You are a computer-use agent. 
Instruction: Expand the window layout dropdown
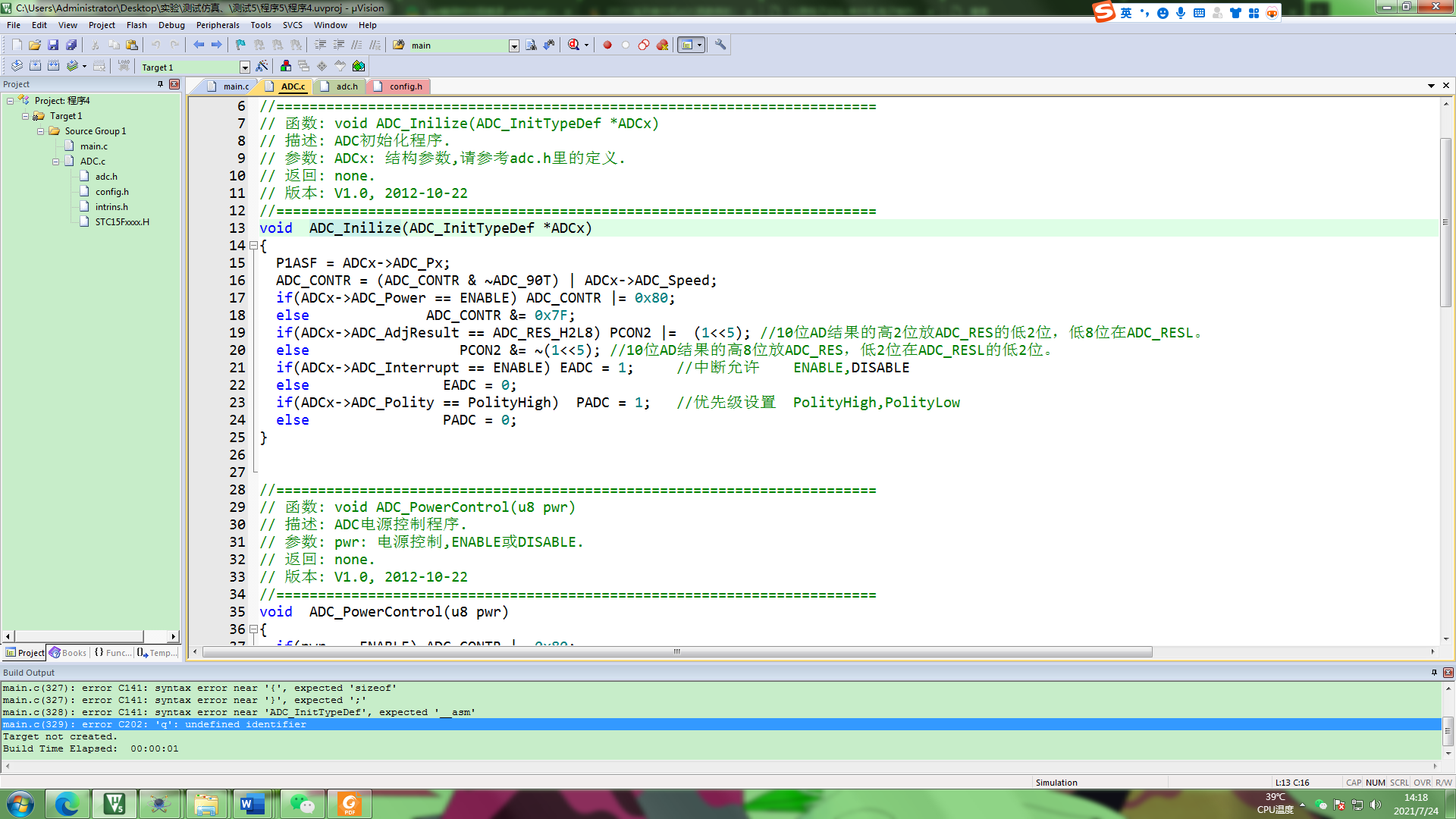click(699, 45)
